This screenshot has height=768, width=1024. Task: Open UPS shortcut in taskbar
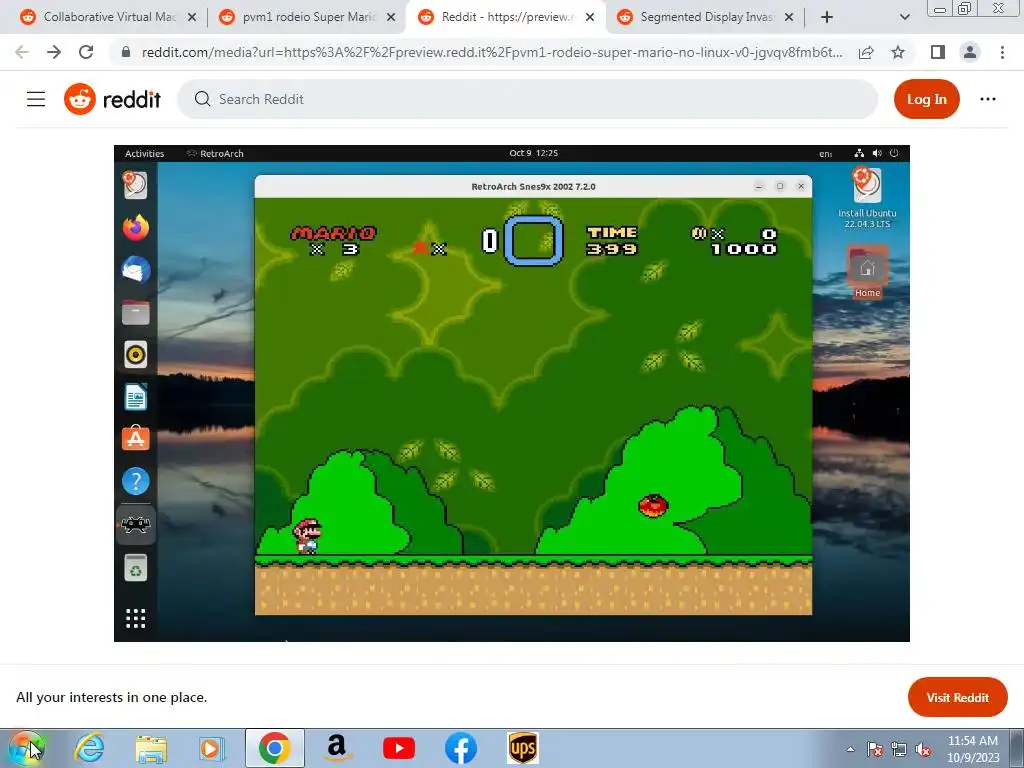click(x=523, y=748)
